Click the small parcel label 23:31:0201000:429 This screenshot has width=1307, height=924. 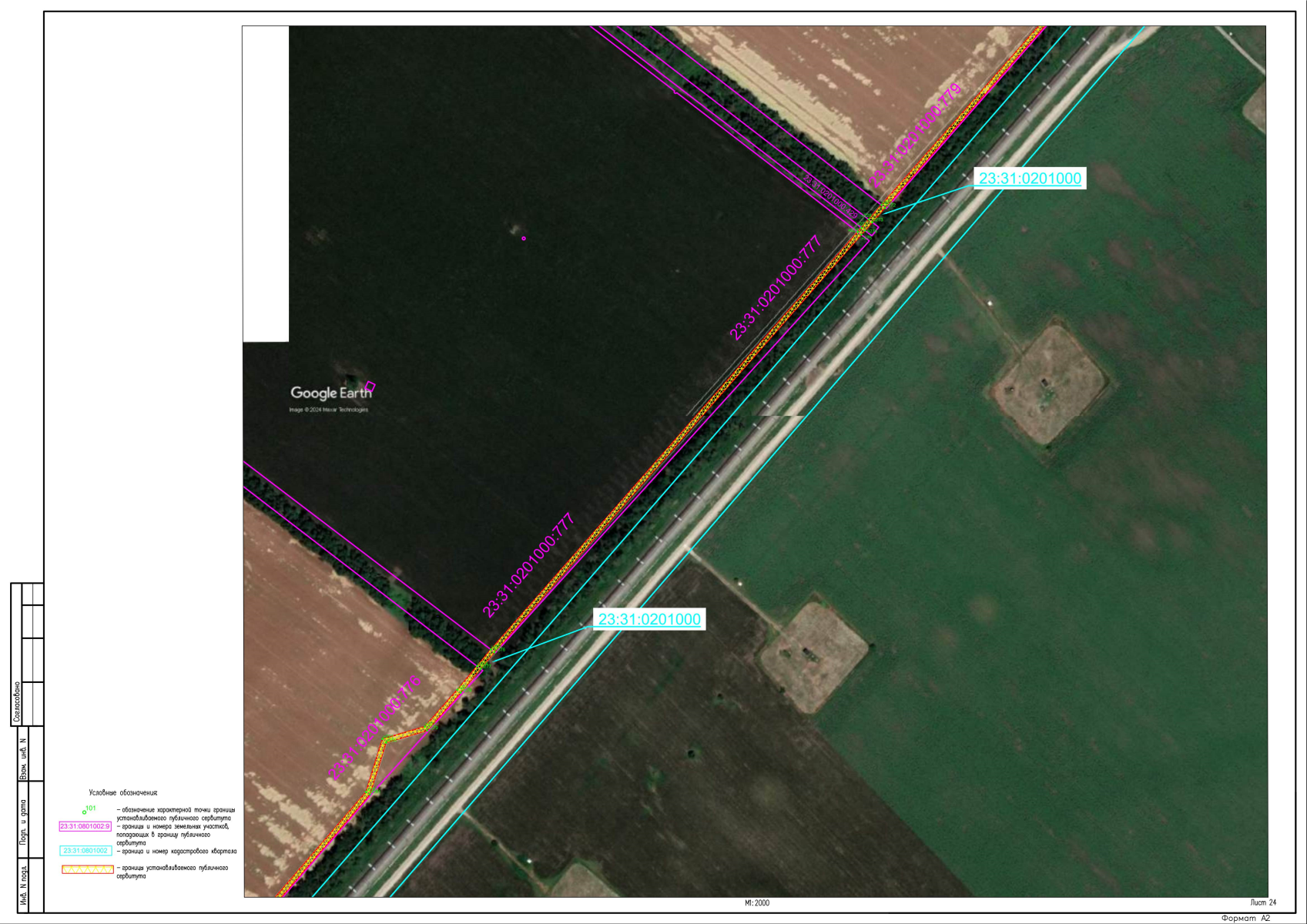[831, 197]
